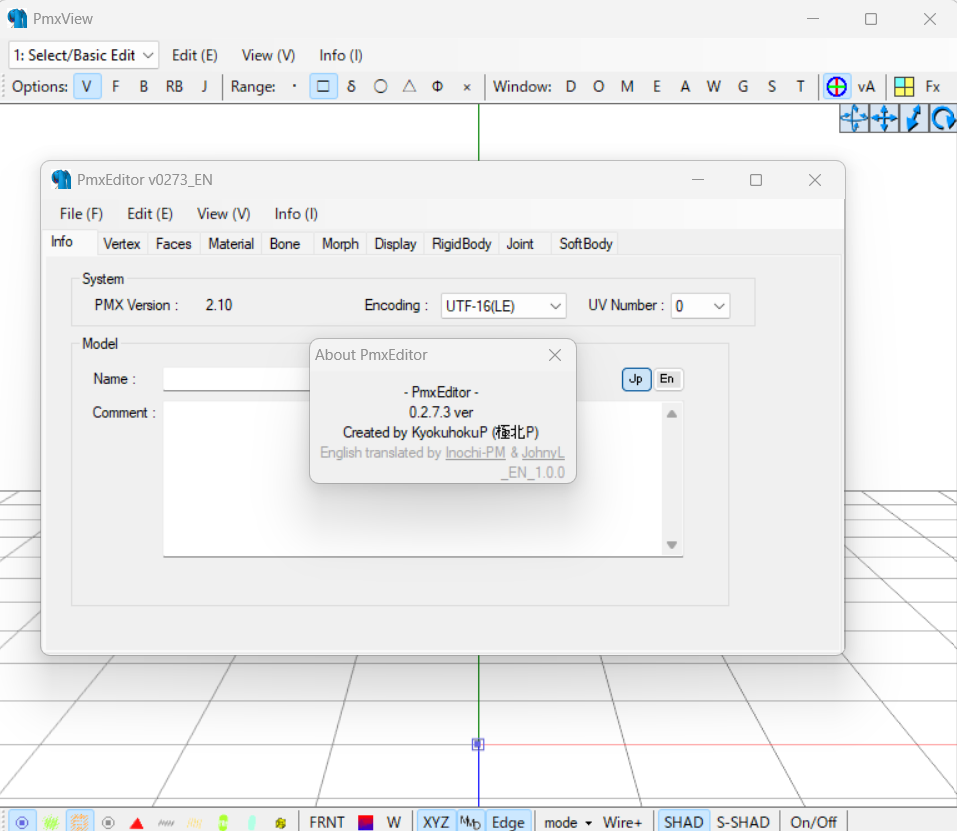
Task: Select the delta-shaped range mode
Action: point(352,86)
